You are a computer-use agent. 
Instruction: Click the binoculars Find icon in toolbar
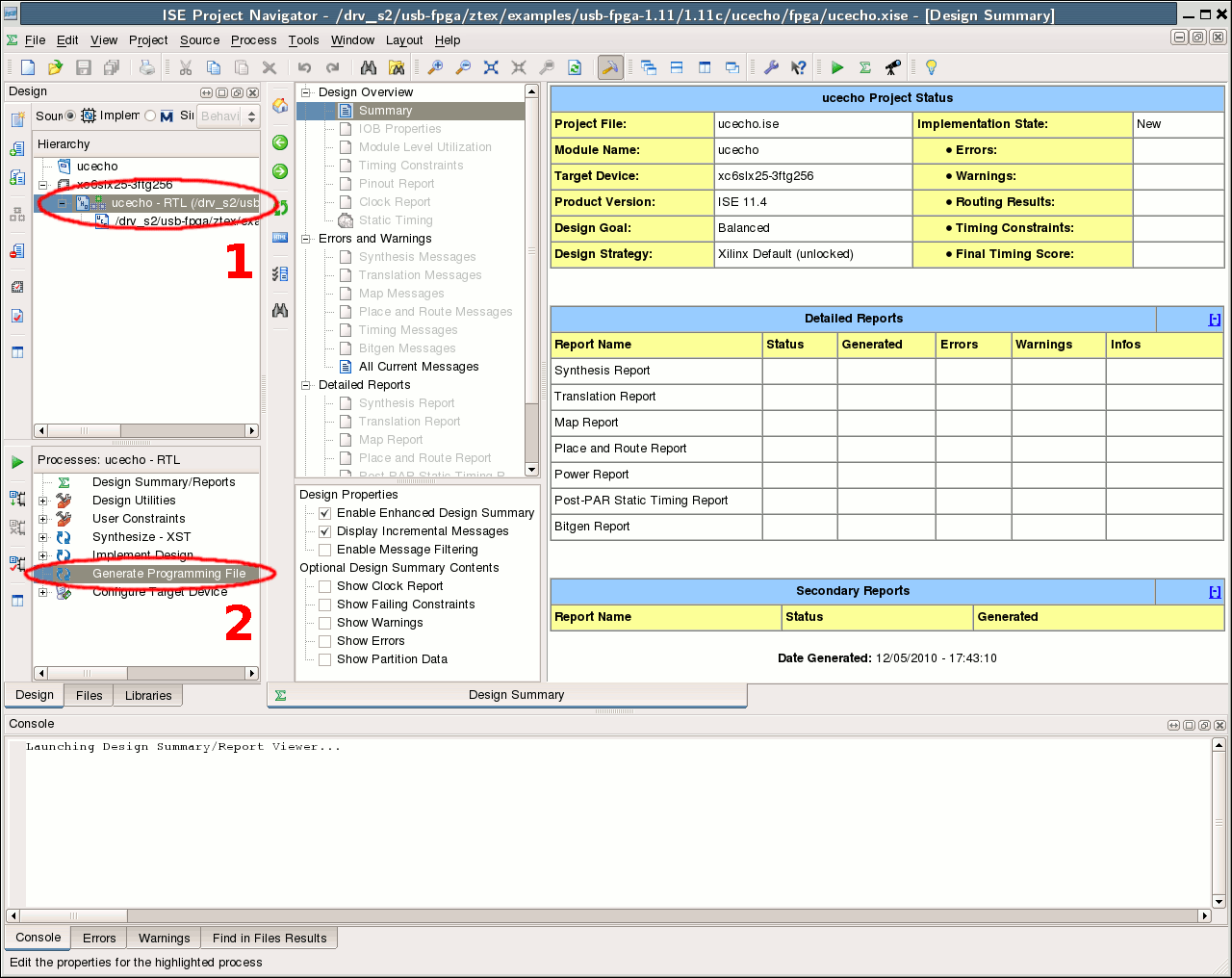point(369,67)
